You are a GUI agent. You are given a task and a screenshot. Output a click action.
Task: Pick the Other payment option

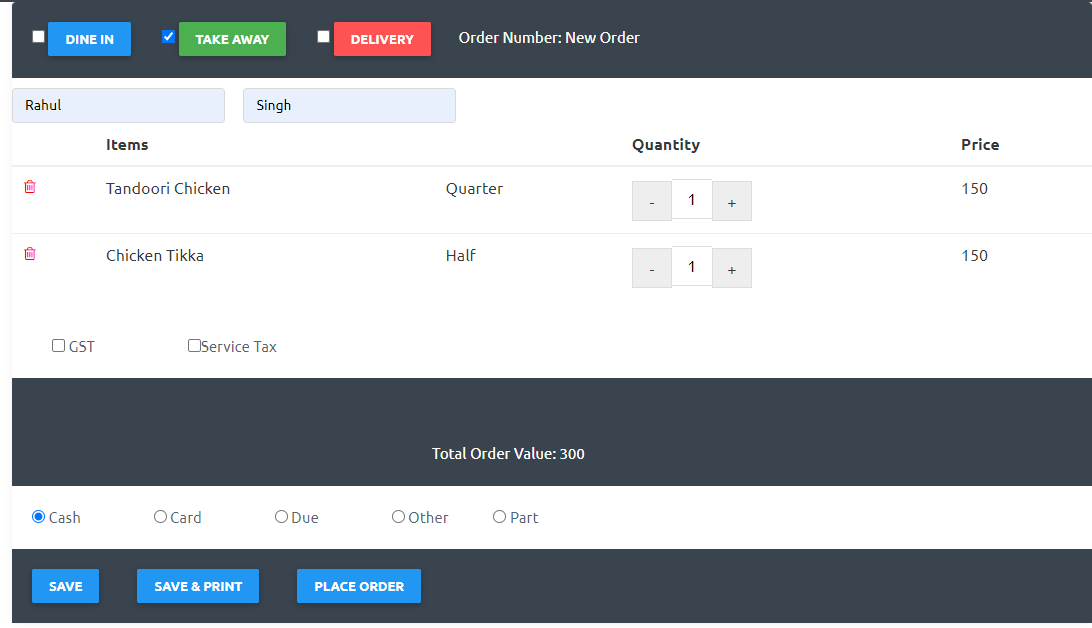pos(399,517)
